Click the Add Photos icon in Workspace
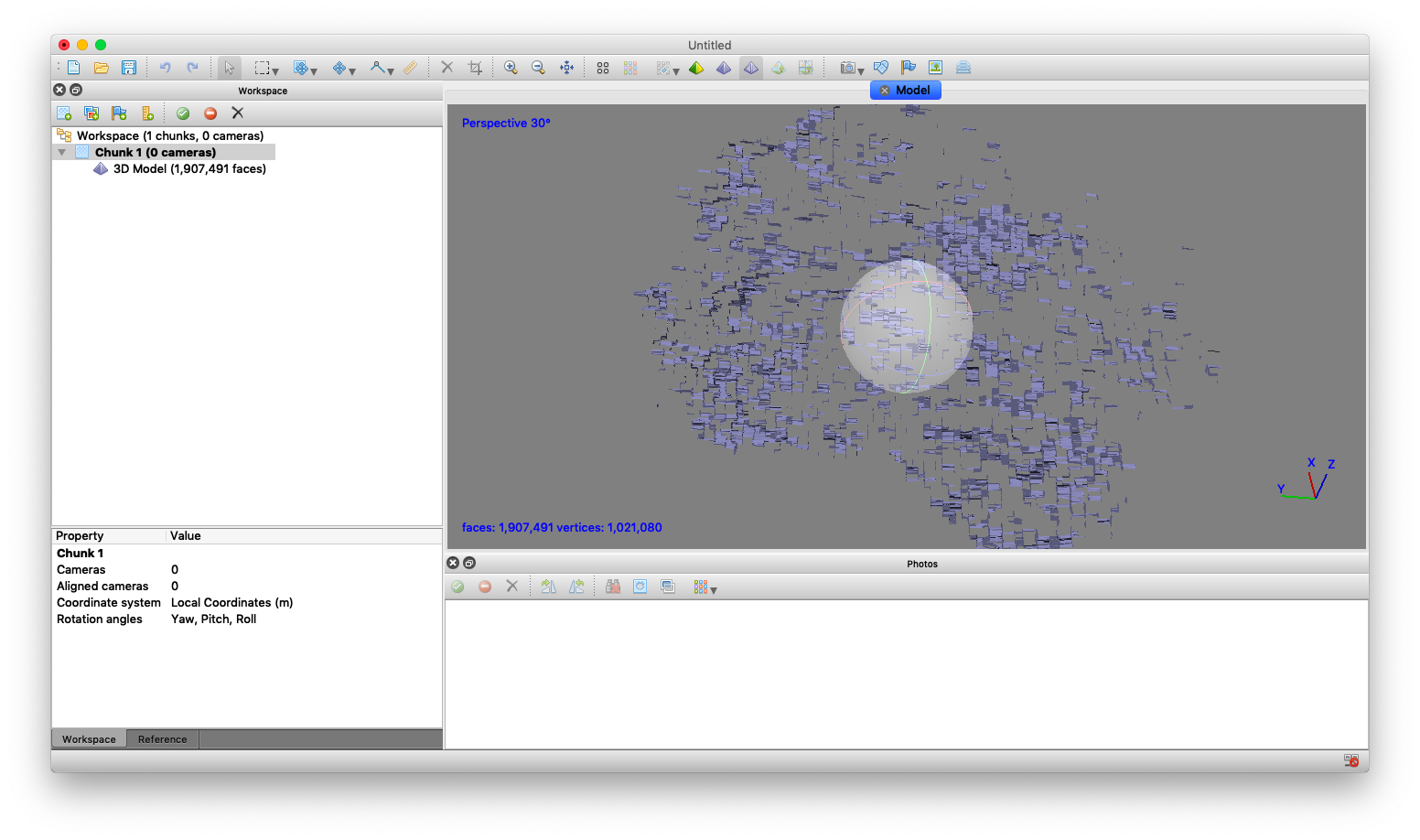 point(91,113)
